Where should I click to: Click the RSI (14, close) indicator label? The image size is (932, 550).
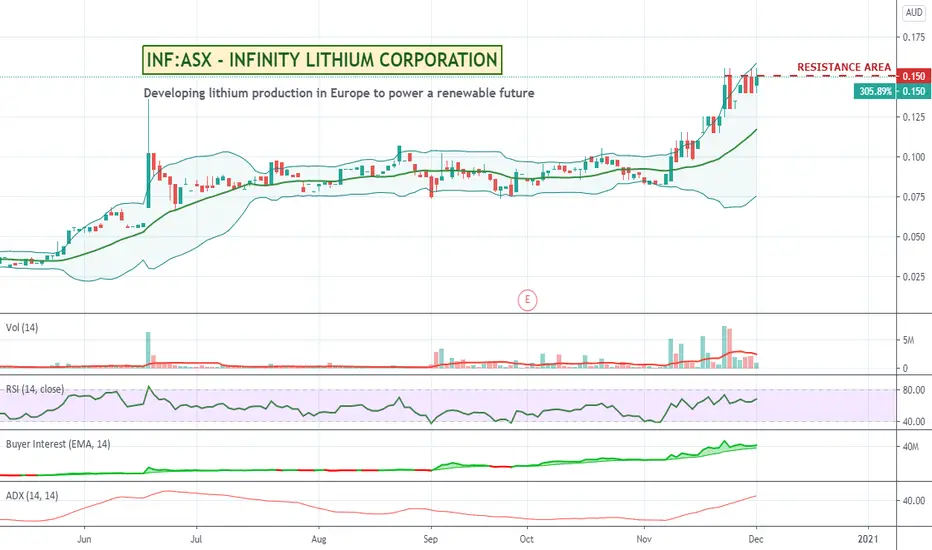[x=34, y=389]
